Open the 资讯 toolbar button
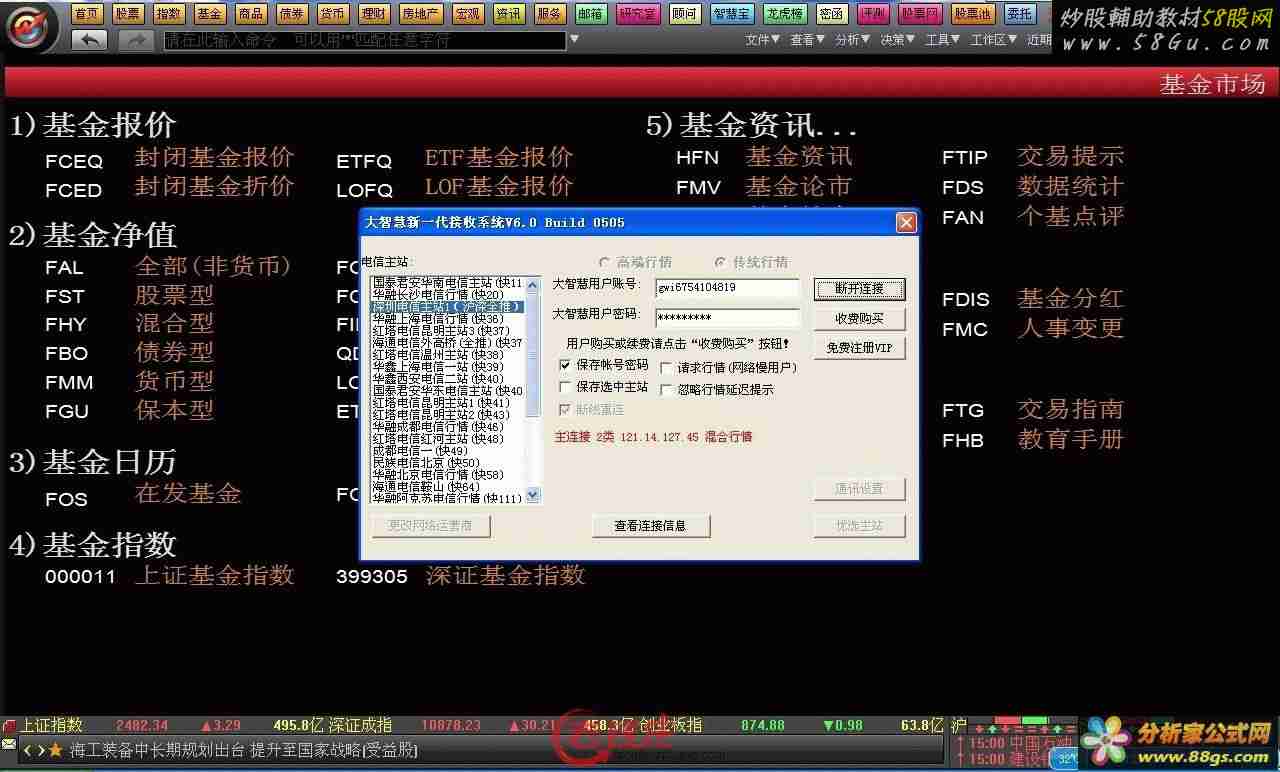This screenshot has width=1280, height=772. 508,14
